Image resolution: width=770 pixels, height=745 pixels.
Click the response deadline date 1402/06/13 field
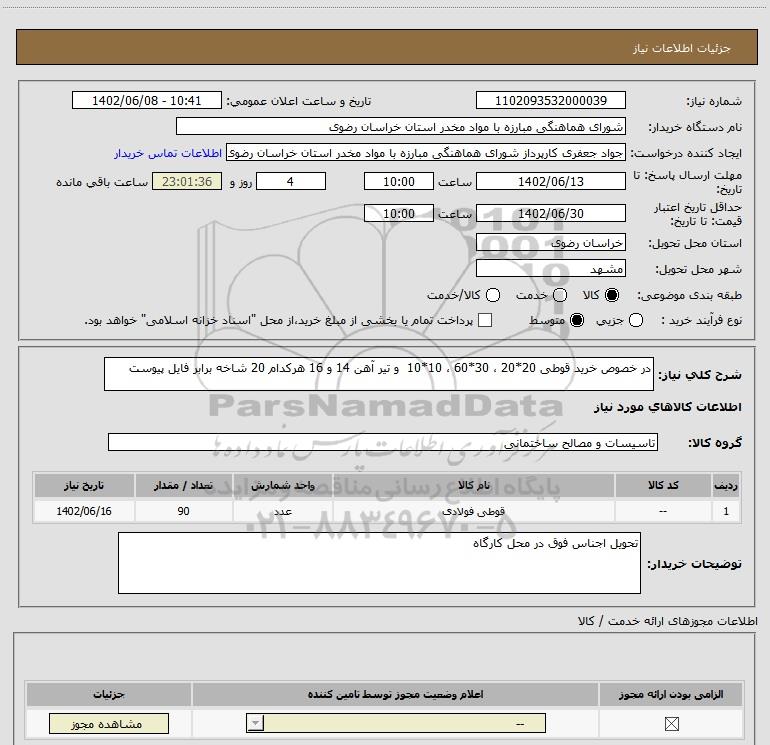[x=550, y=181]
